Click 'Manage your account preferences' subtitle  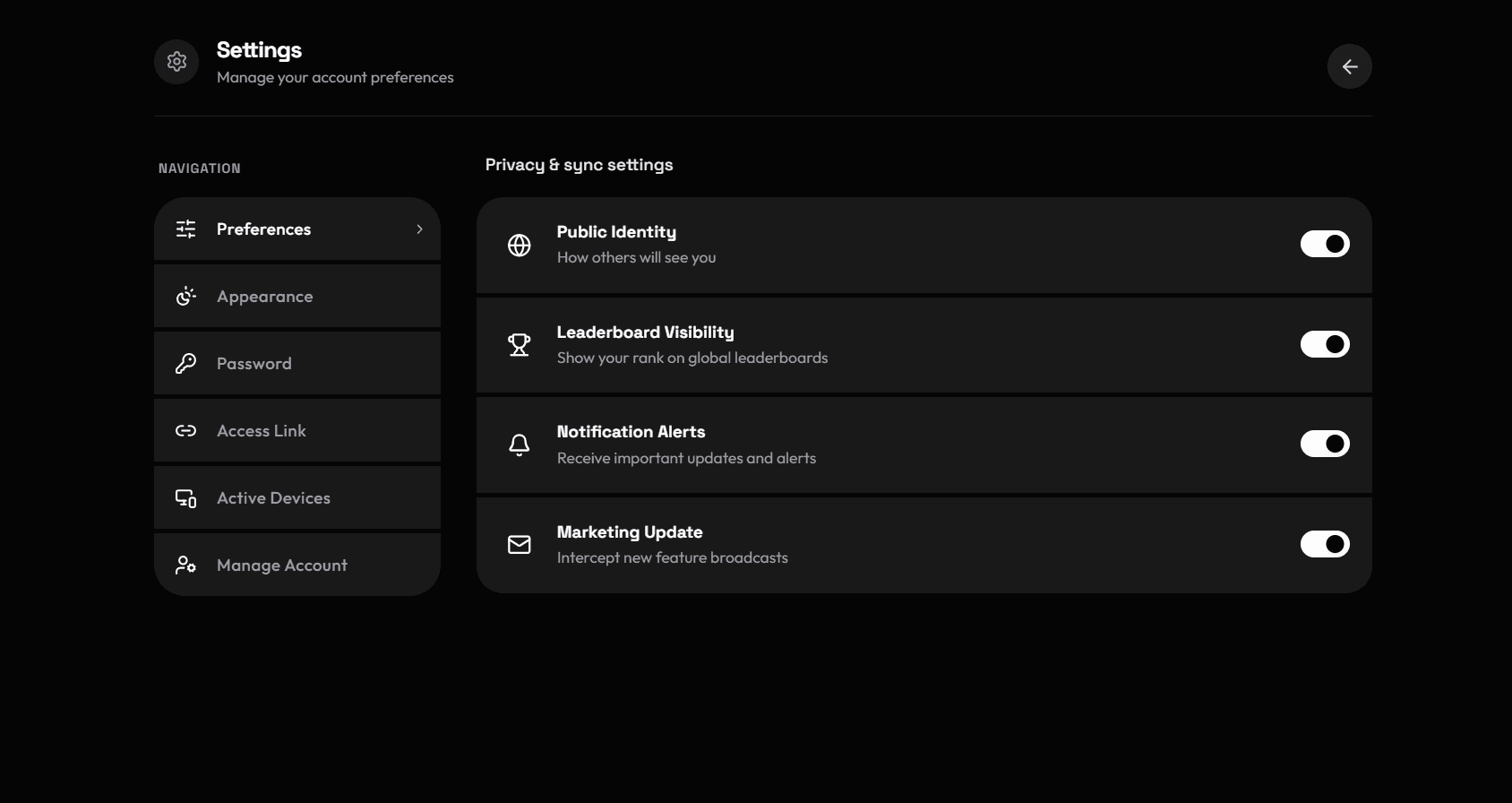point(335,78)
